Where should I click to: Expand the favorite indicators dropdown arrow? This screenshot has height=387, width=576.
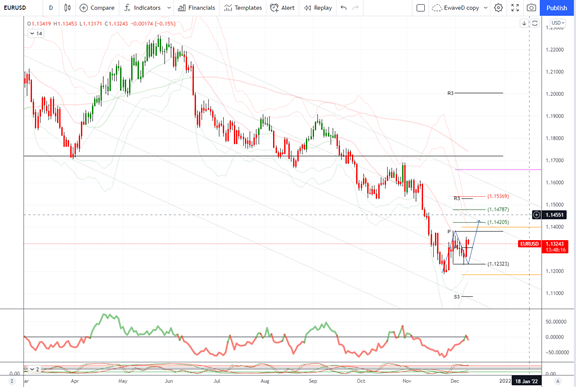[x=169, y=8]
